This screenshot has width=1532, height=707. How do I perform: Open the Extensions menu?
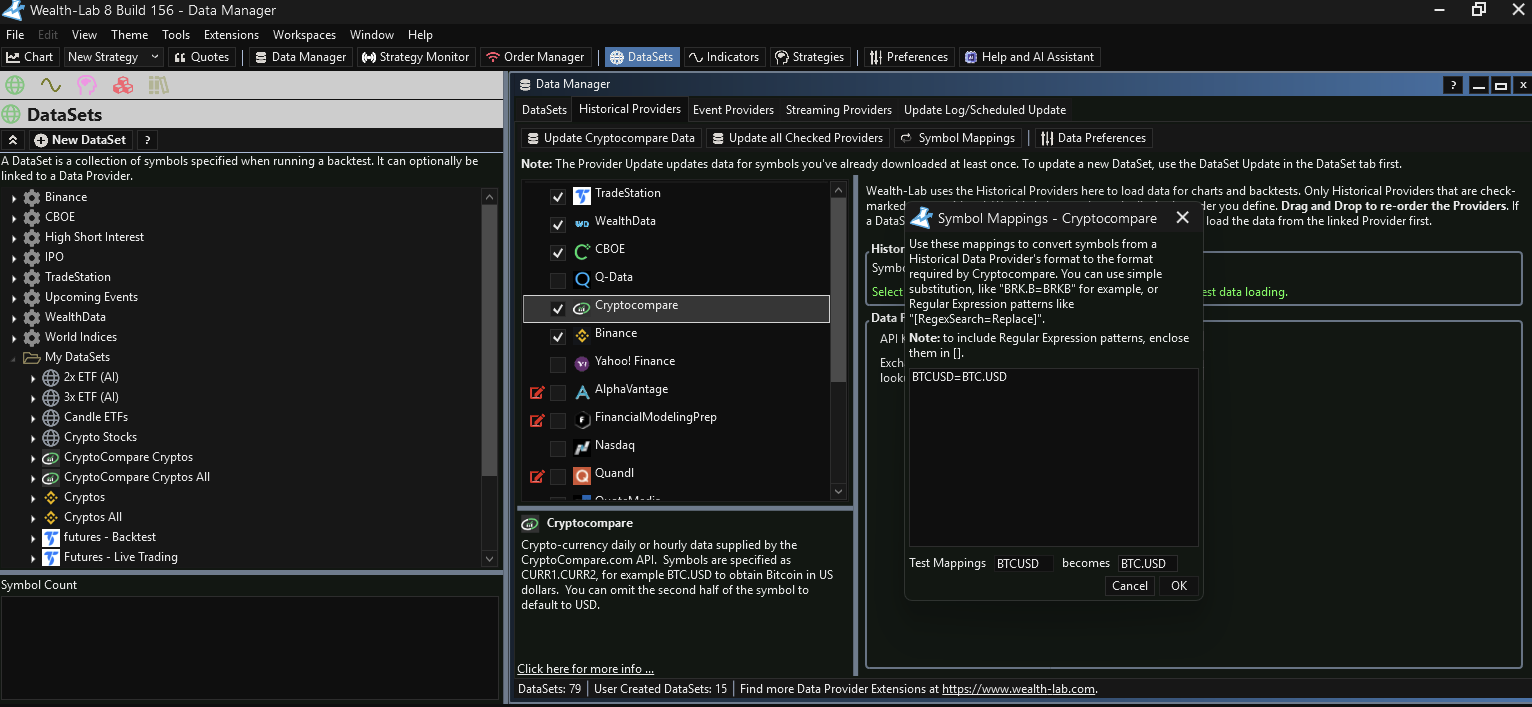(x=231, y=35)
